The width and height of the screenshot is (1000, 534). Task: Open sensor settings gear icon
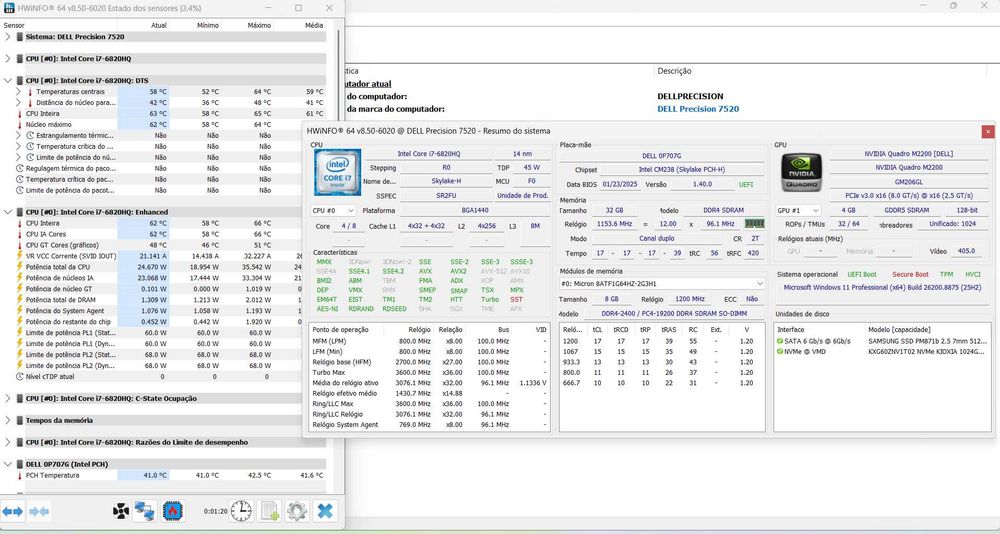pos(297,511)
